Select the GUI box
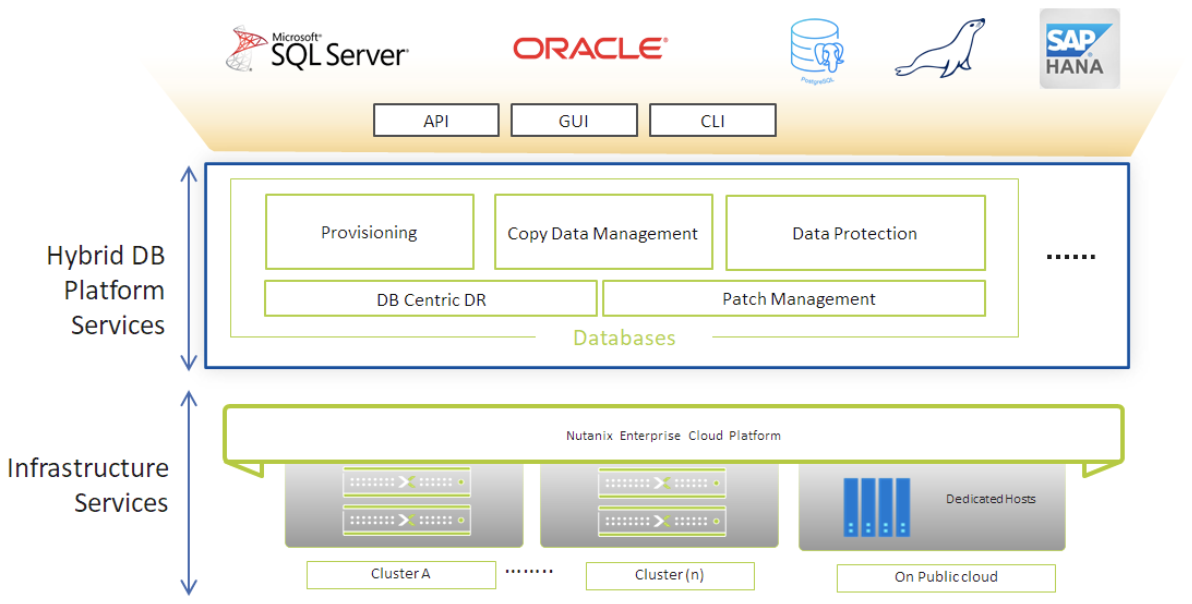Screen dimensions: 1192x604 click(574, 121)
